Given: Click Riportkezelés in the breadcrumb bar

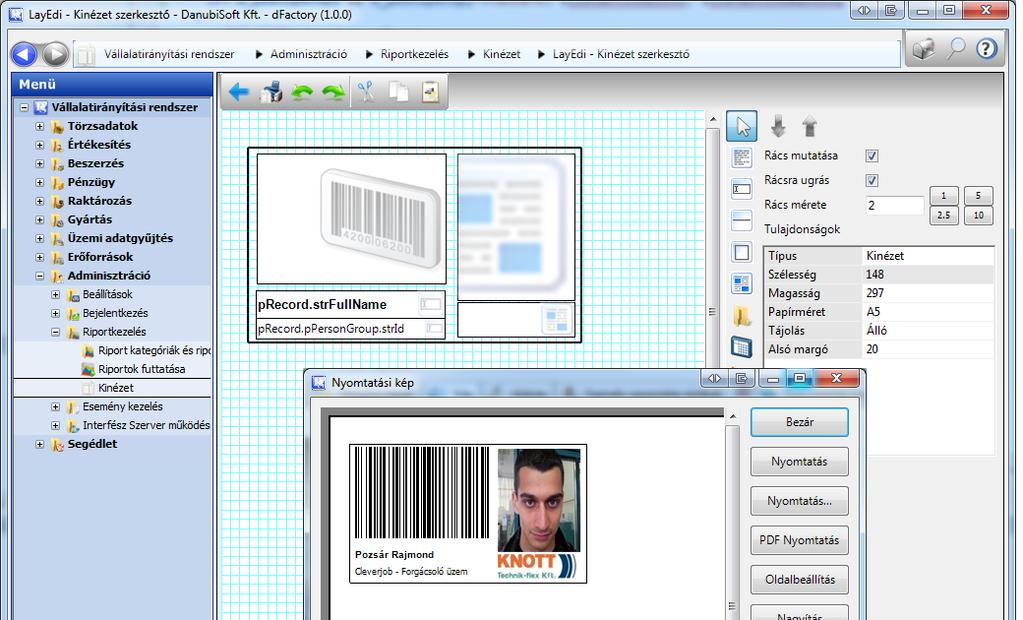Looking at the screenshot, I should [x=414, y=54].
